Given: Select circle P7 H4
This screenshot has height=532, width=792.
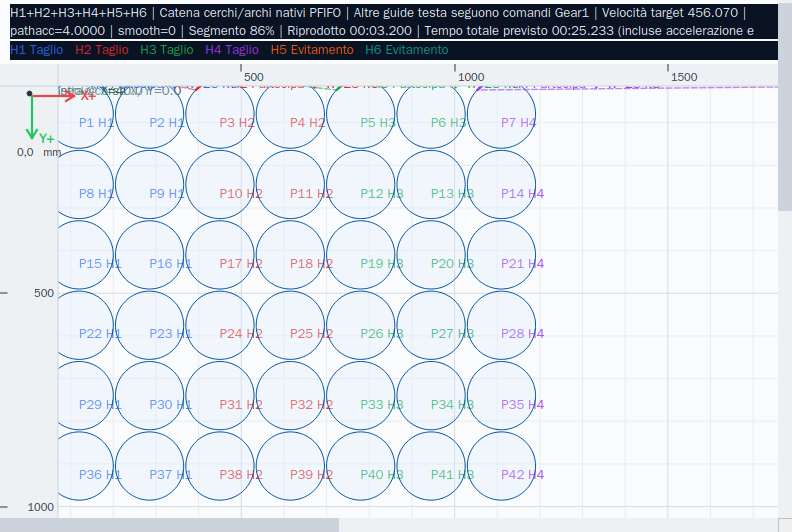Looking at the screenshot, I should [x=502, y=115].
